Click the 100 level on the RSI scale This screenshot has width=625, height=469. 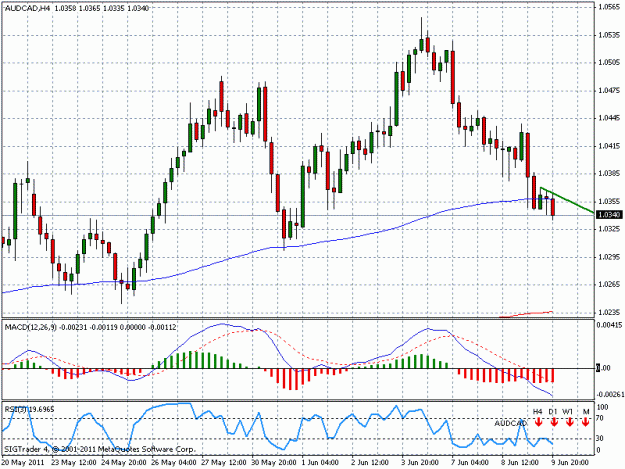[x=602, y=407]
